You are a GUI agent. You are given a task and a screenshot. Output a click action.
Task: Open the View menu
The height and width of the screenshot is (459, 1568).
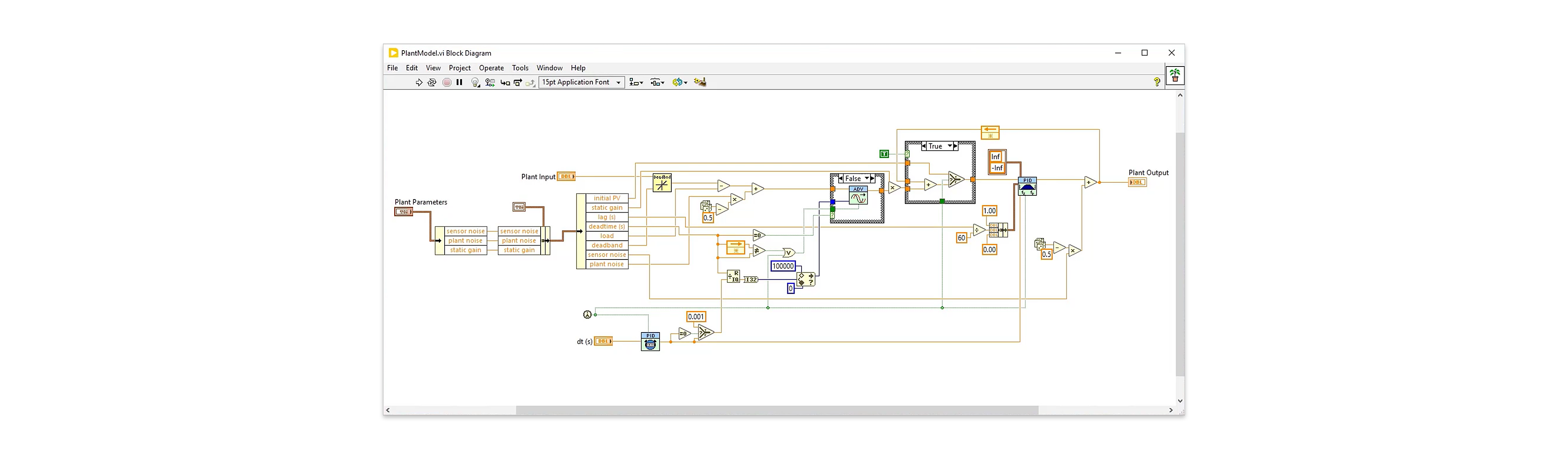433,68
